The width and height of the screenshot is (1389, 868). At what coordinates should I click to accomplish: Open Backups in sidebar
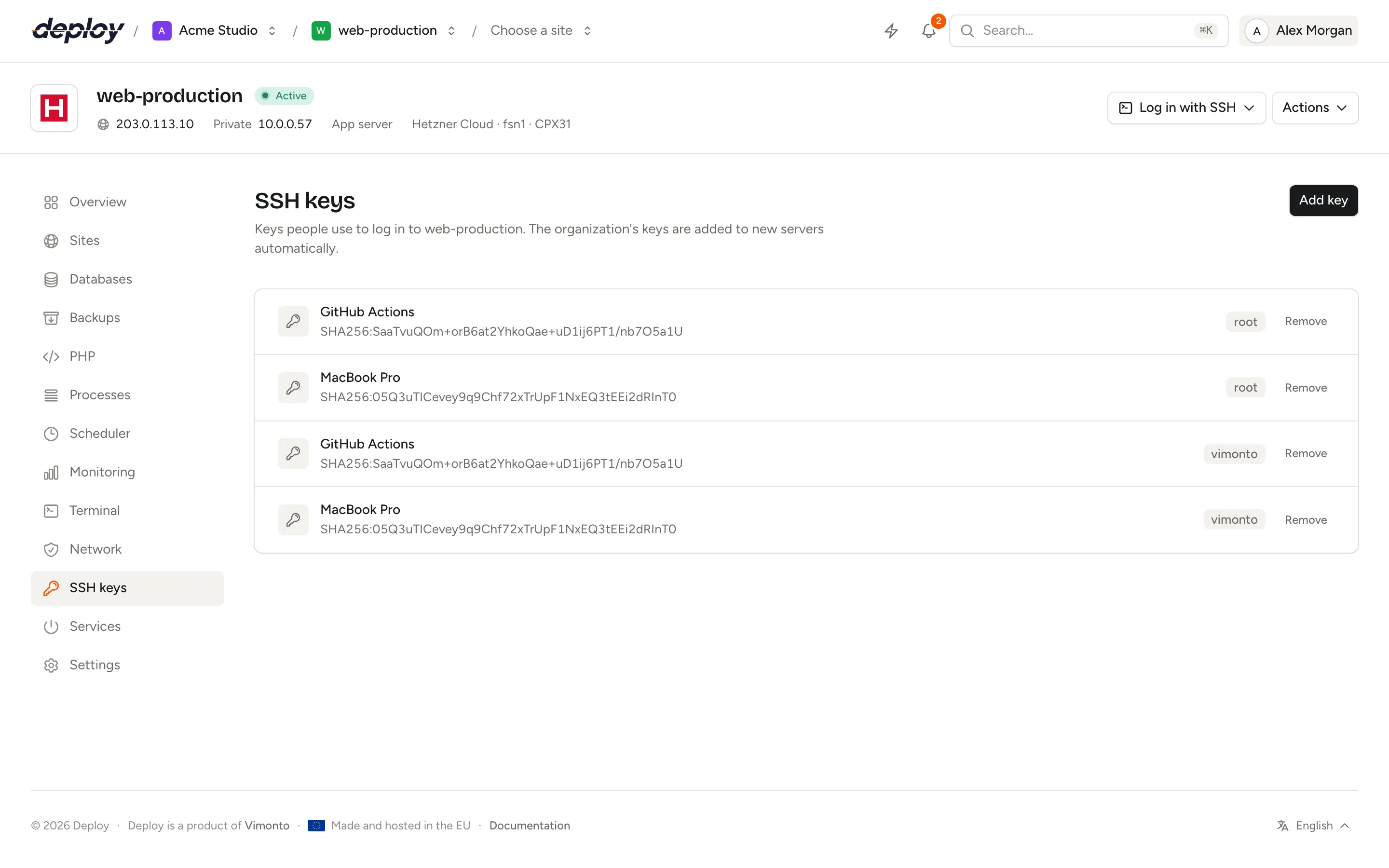(127, 317)
